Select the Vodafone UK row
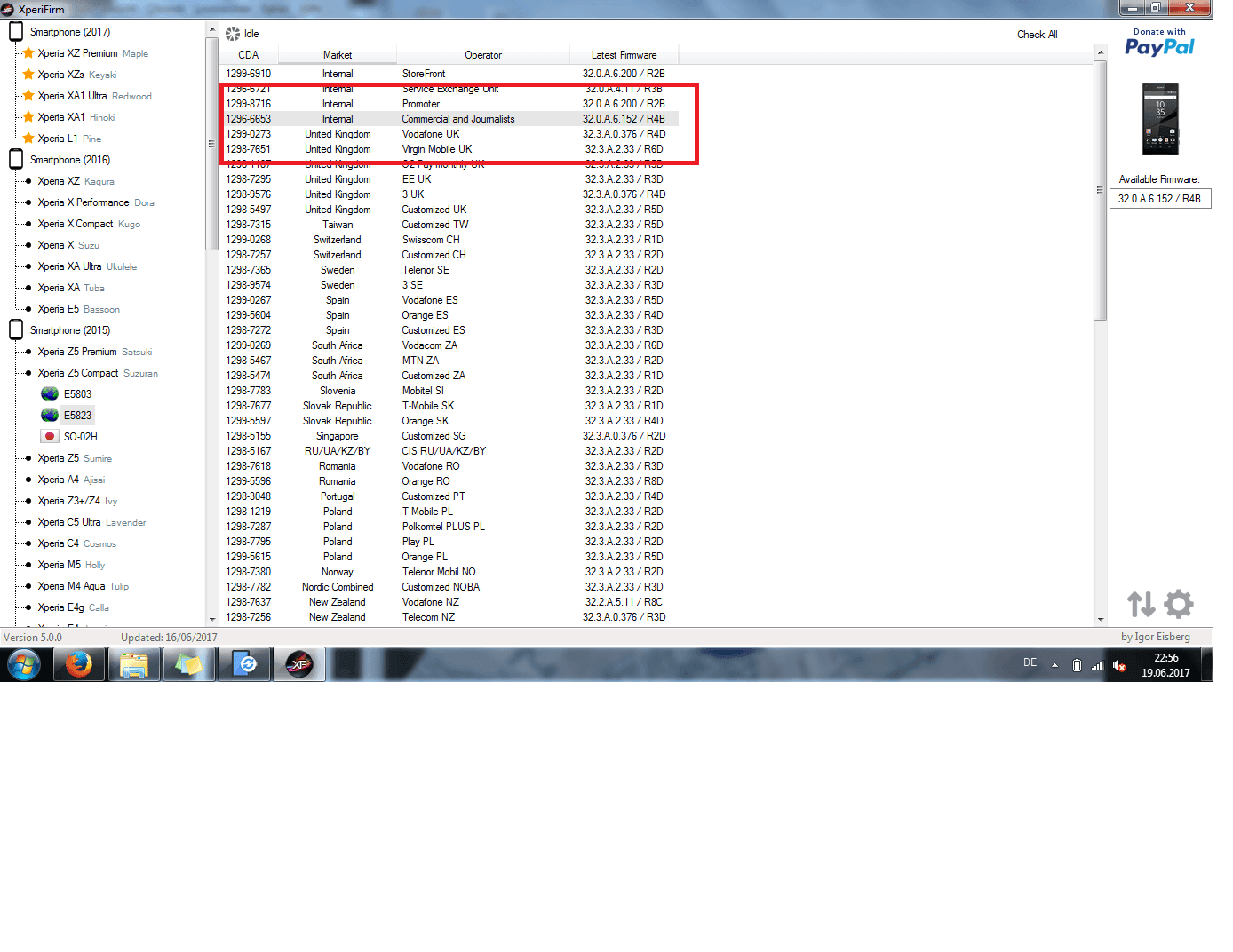 pyautogui.click(x=449, y=134)
